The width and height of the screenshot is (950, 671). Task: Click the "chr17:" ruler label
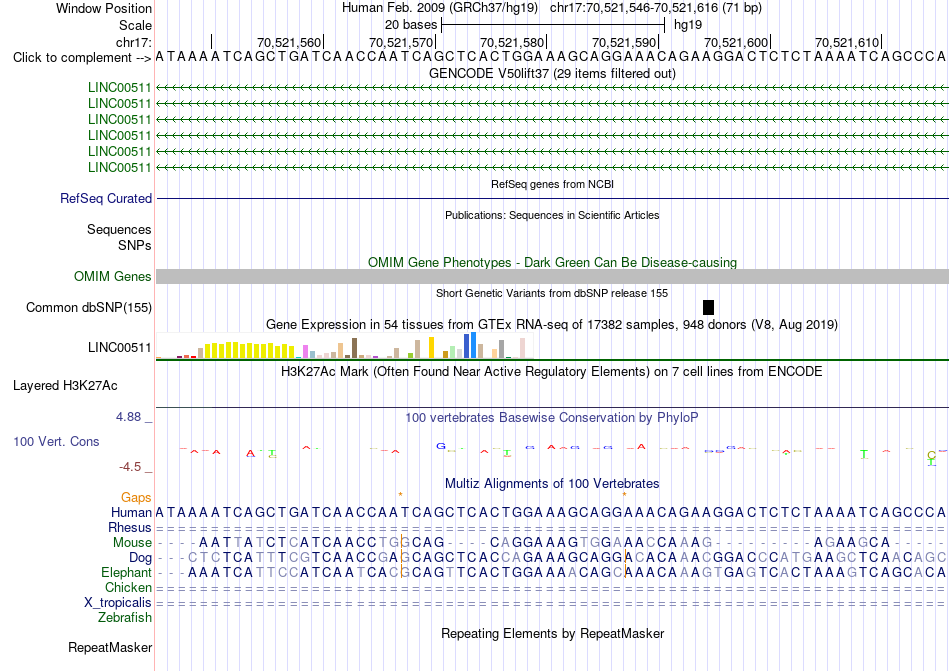pos(134,42)
